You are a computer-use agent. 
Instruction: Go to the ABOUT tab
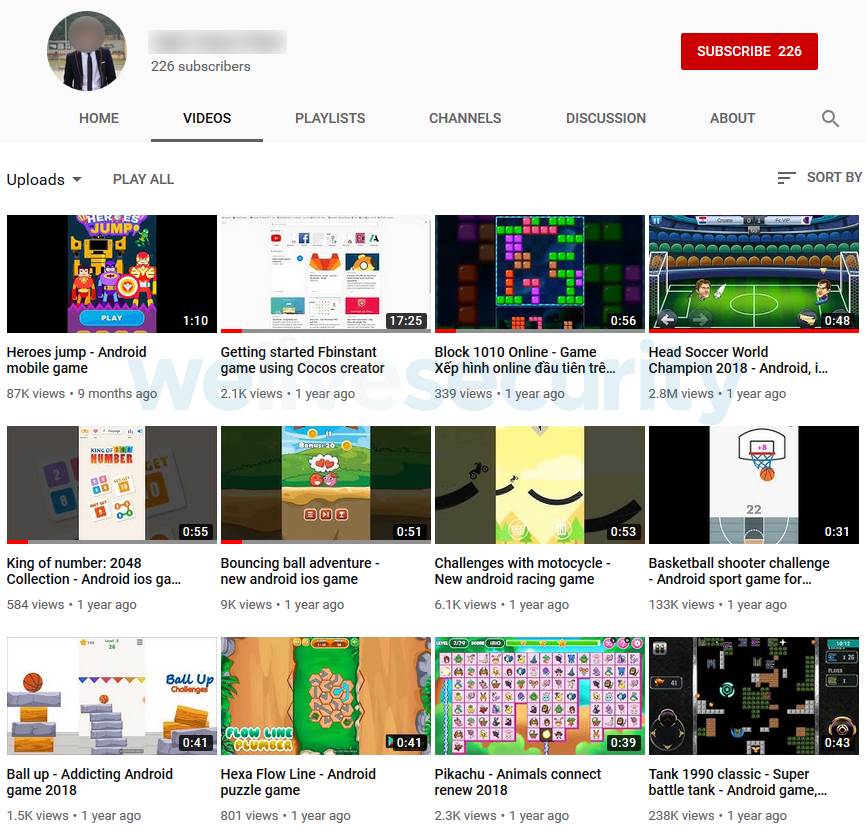(x=732, y=118)
